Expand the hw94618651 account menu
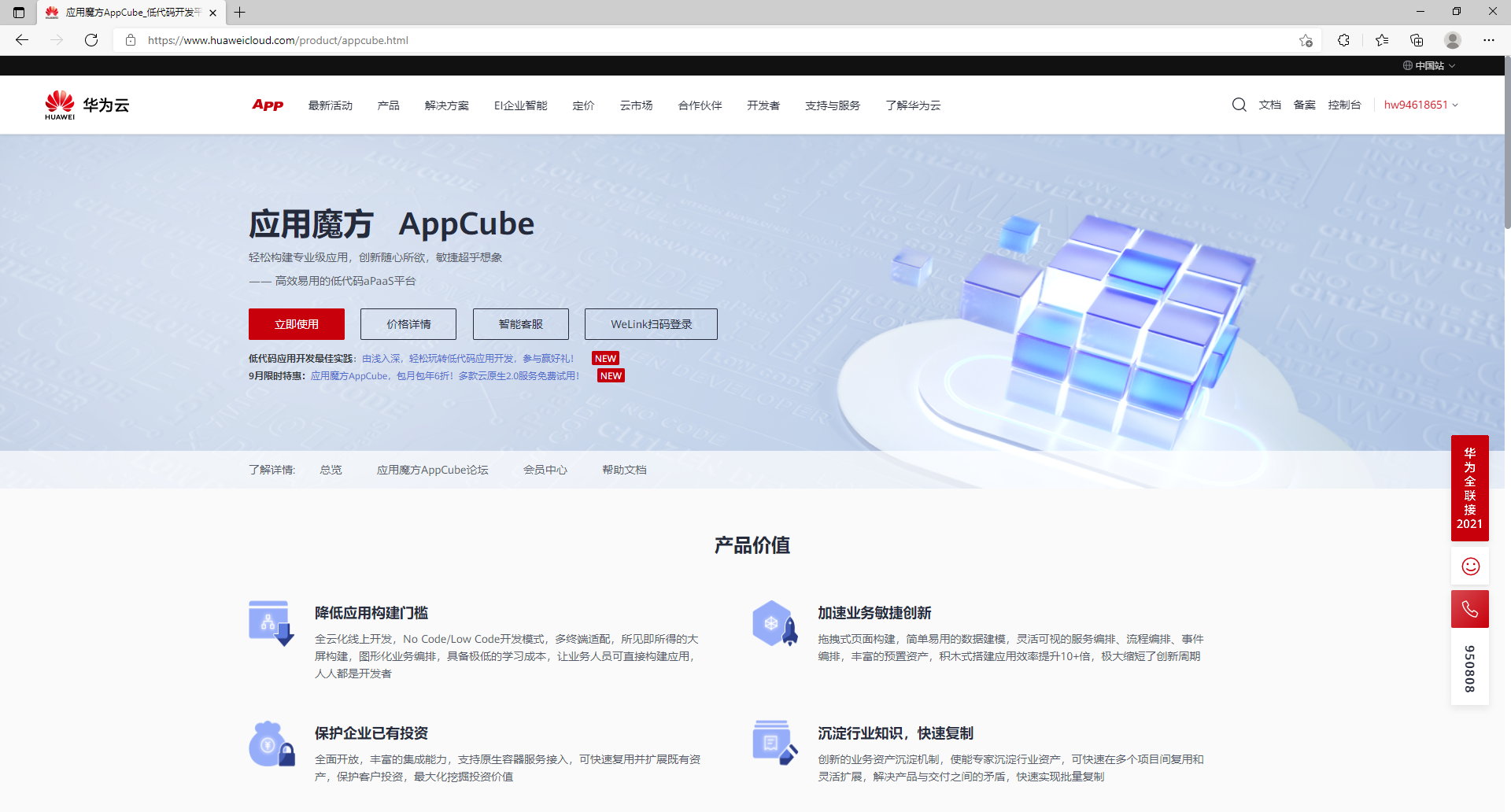Viewport: 1511px width, 812px height. pos(1421,105)
